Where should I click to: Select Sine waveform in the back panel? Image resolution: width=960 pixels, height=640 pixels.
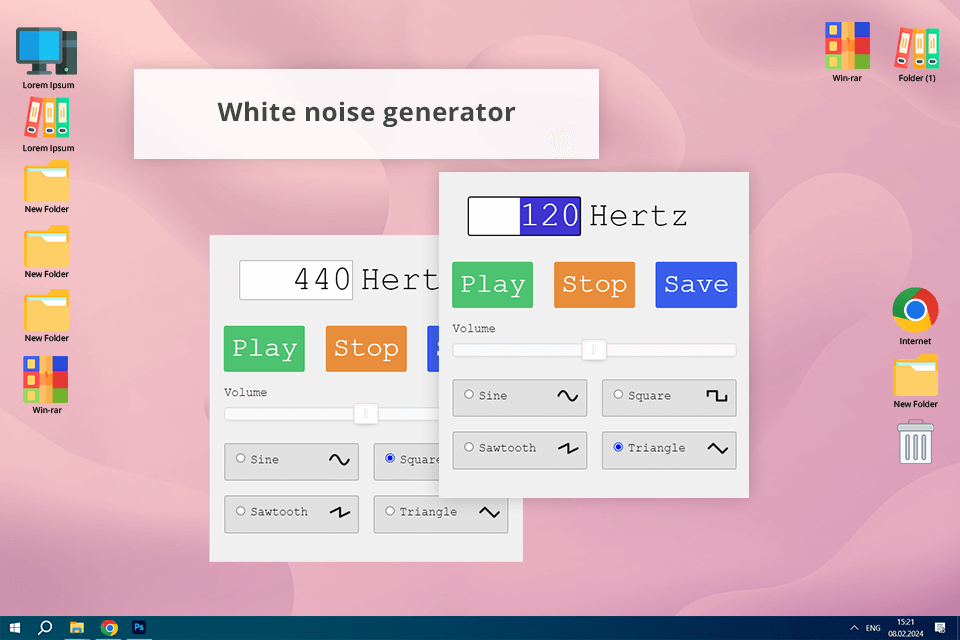click(291, 461)
